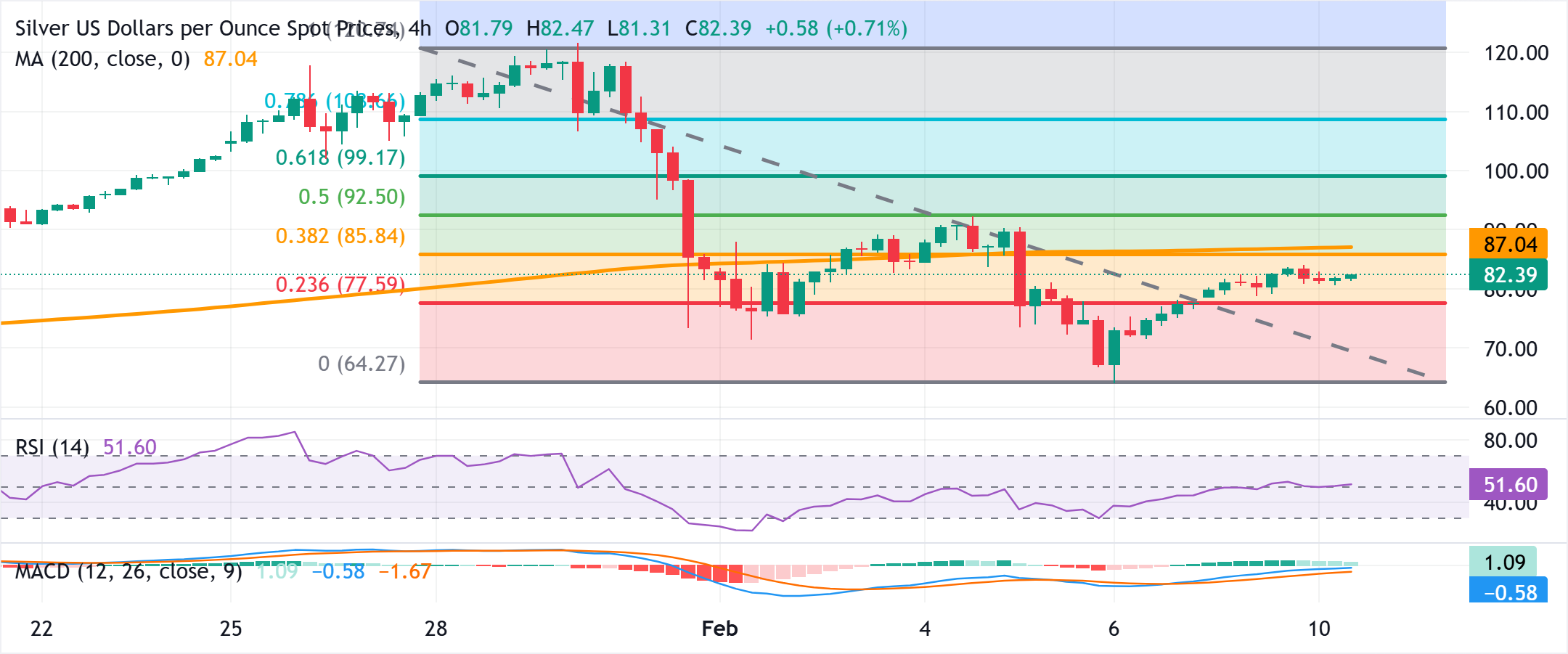Open the 4h timeframe selector
1568x654 pixels.
(421, 28)
